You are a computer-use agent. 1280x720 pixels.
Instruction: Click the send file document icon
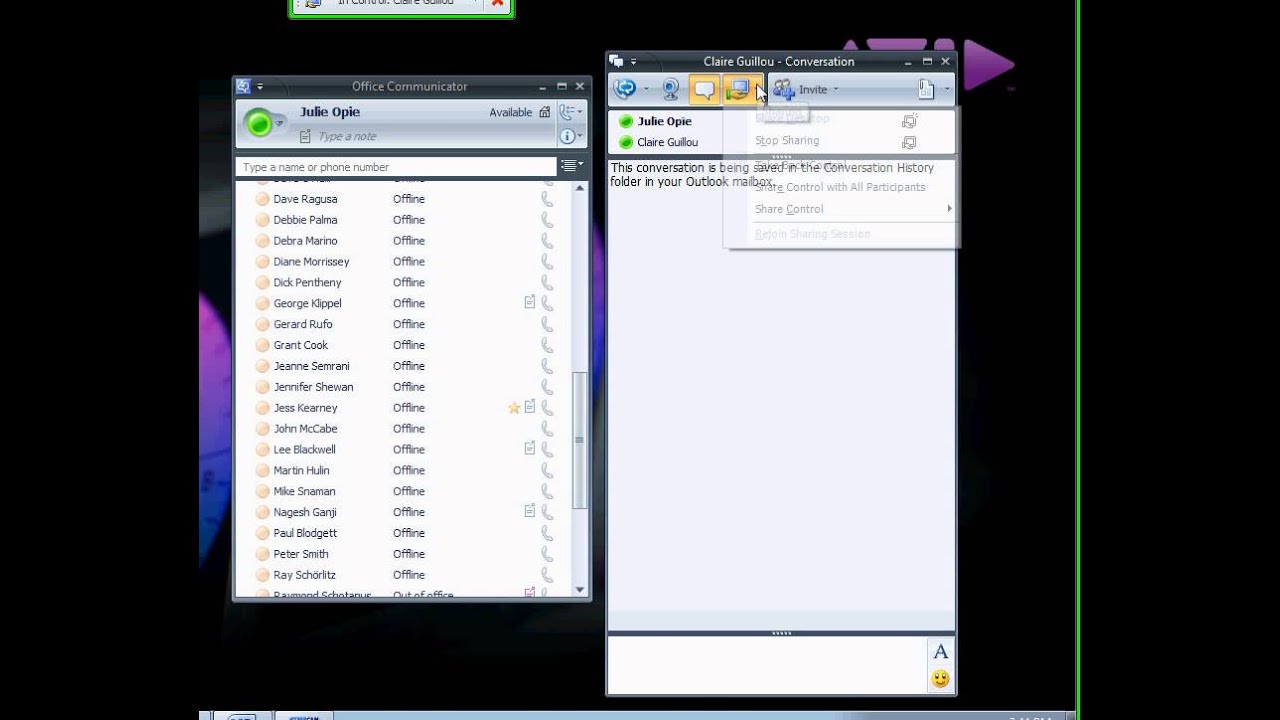coord(926,89)
